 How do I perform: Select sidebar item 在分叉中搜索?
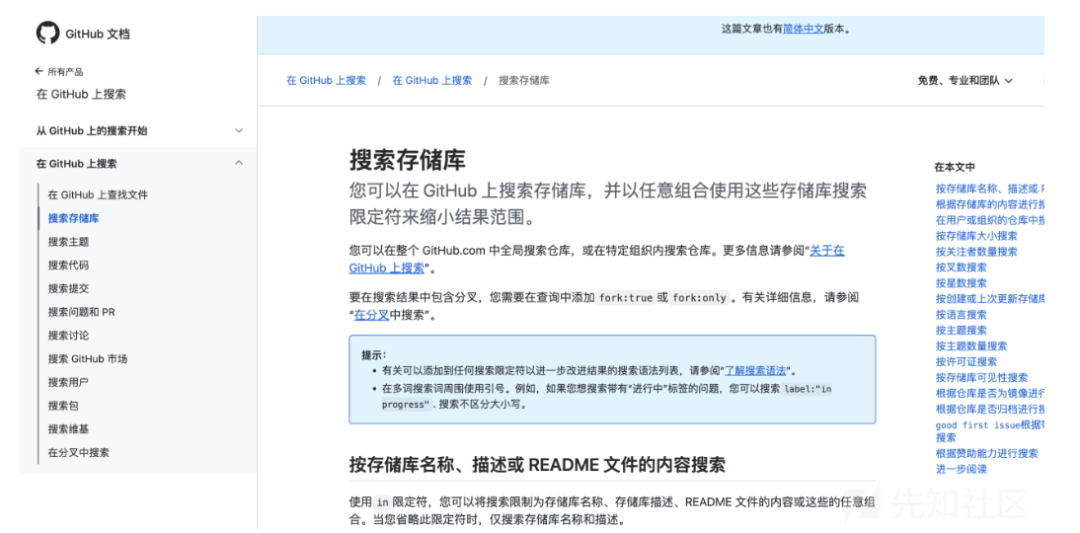pyautogui.click(x=79, y=452)
